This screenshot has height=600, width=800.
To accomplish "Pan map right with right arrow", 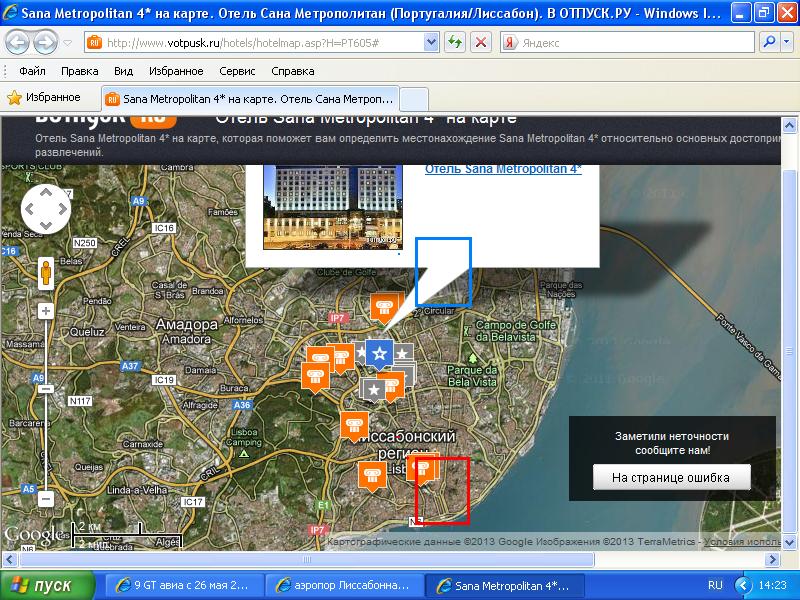I will pos(62,209).
